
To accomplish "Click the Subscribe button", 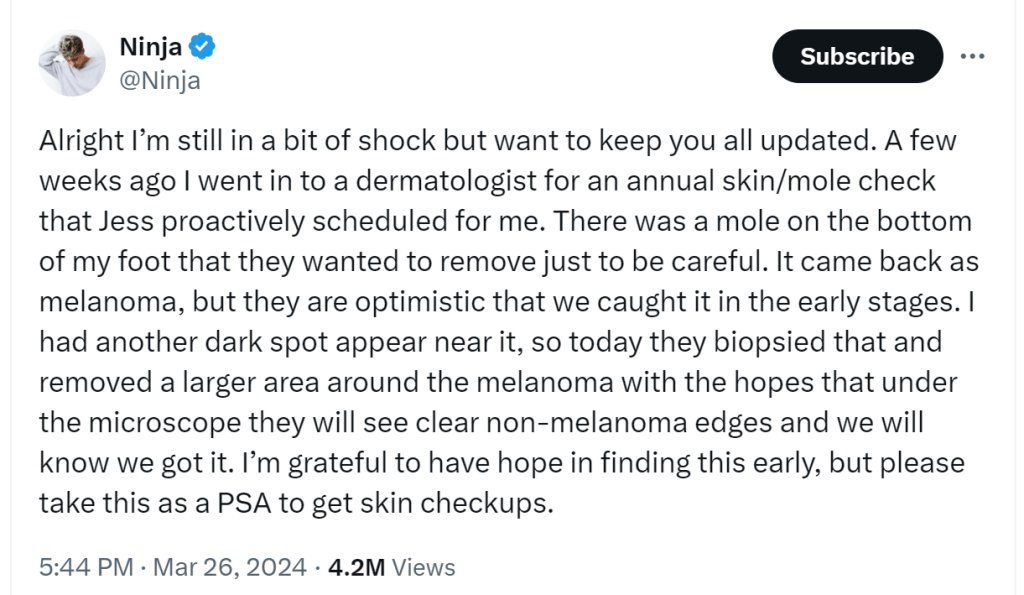I will pos(857,57).
